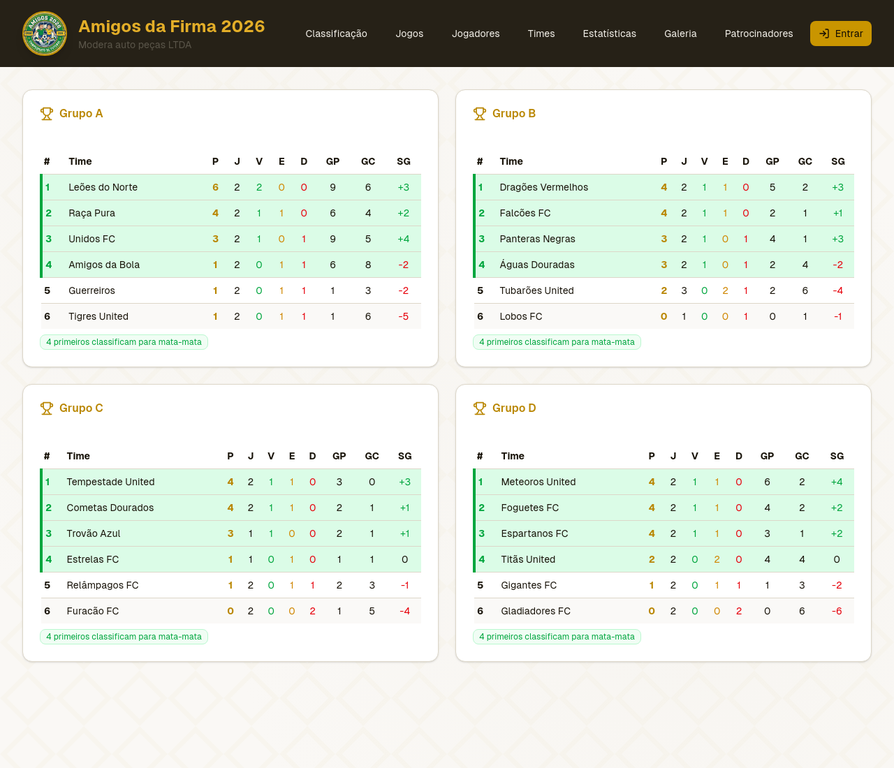The height and width of the screenshot is (768, 894).
Task: Click the Grupo B trophy icon
Action: pos(479,114)
